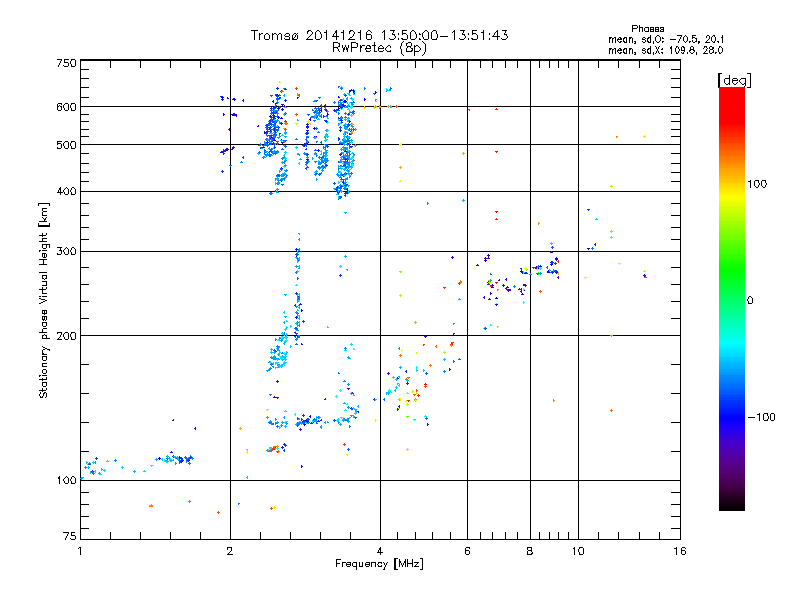This screenshot has width=800, height=600.
Task: Click the y-axis label "750"
Action: tap(66, 63)
